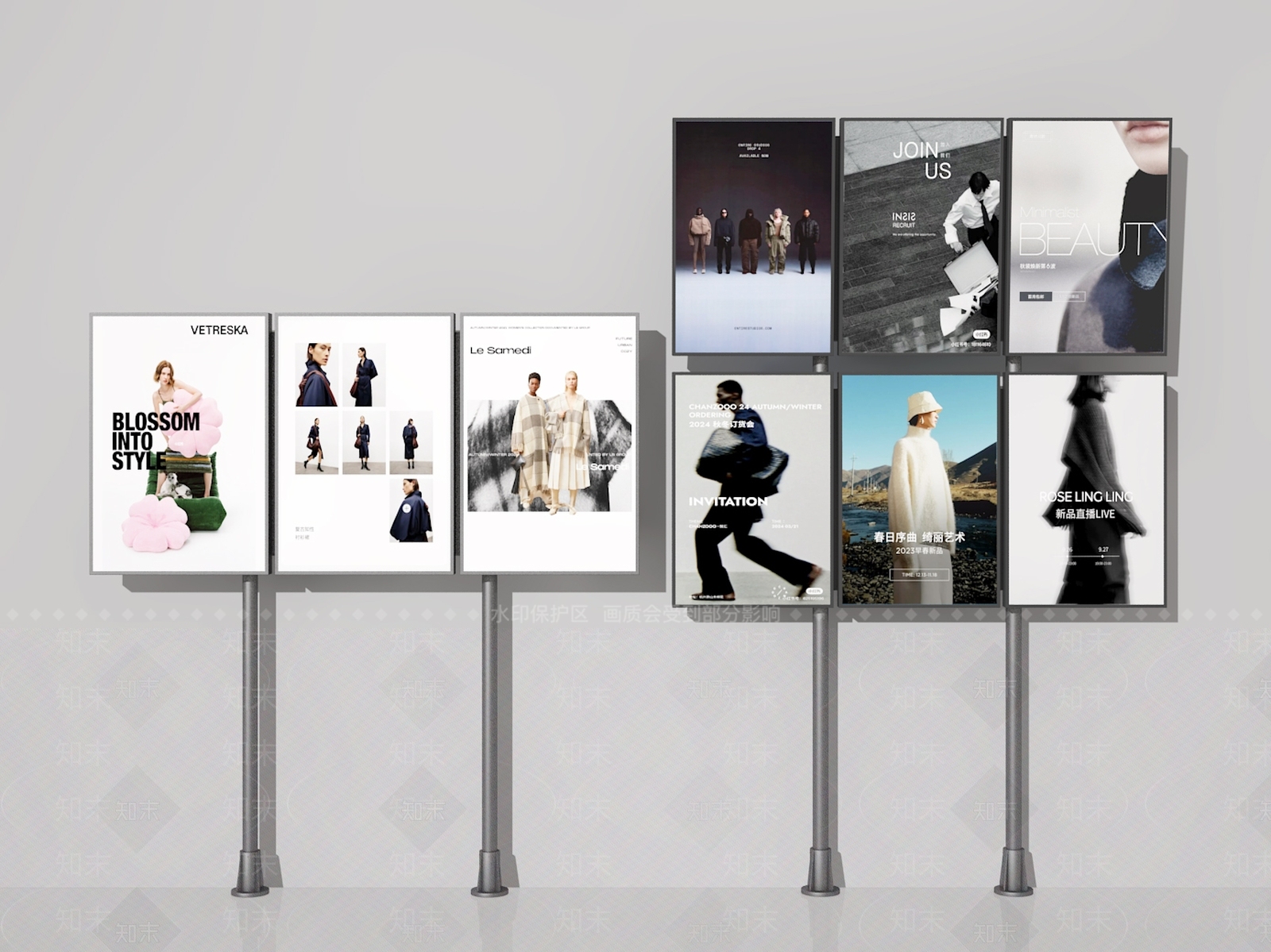1271x952 pixels.
Task: Click the white bucket hat on model
Action: (x=924, y=404)
